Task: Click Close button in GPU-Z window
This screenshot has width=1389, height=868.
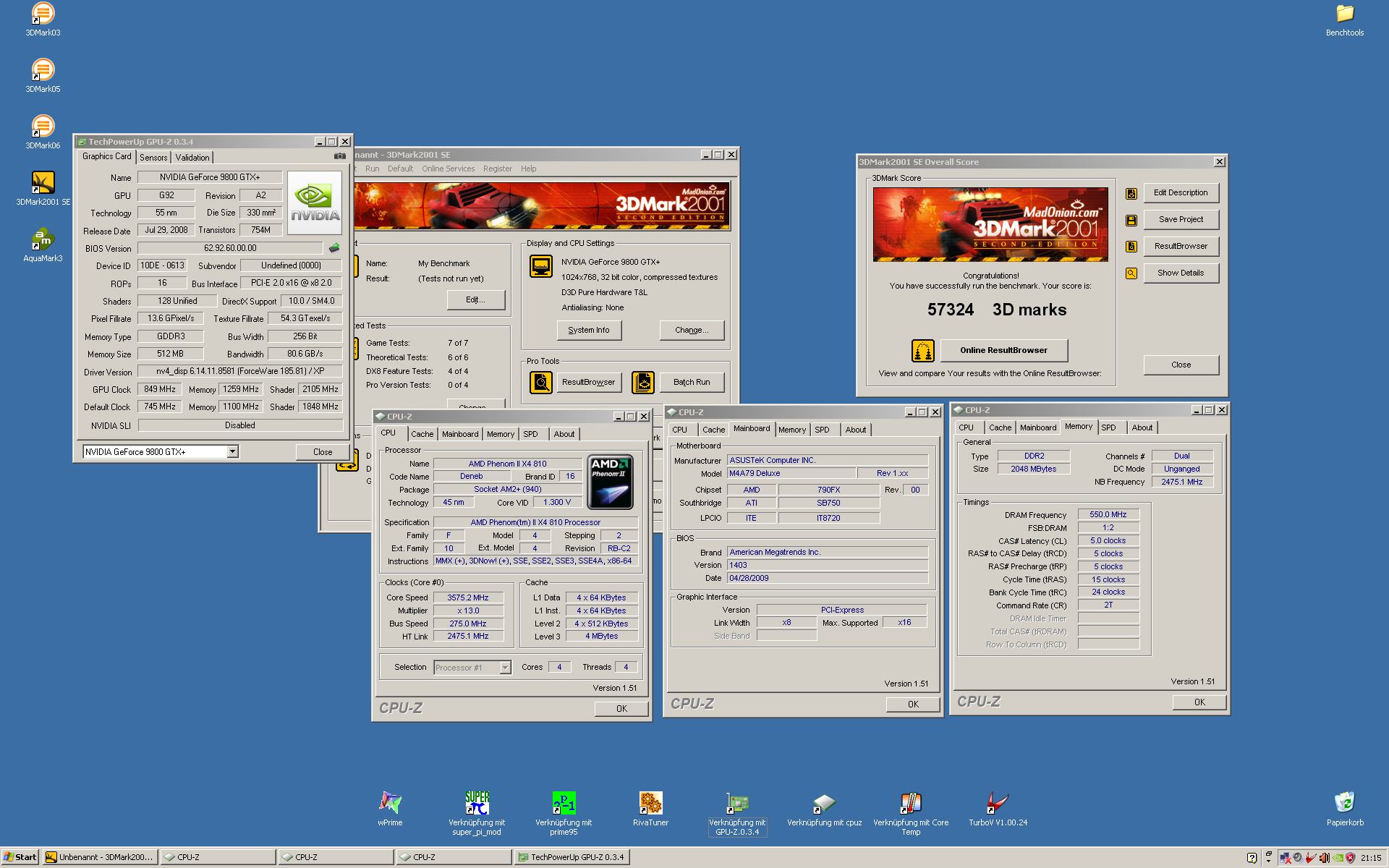Action: pyautogui.click(x=323, y=451)
